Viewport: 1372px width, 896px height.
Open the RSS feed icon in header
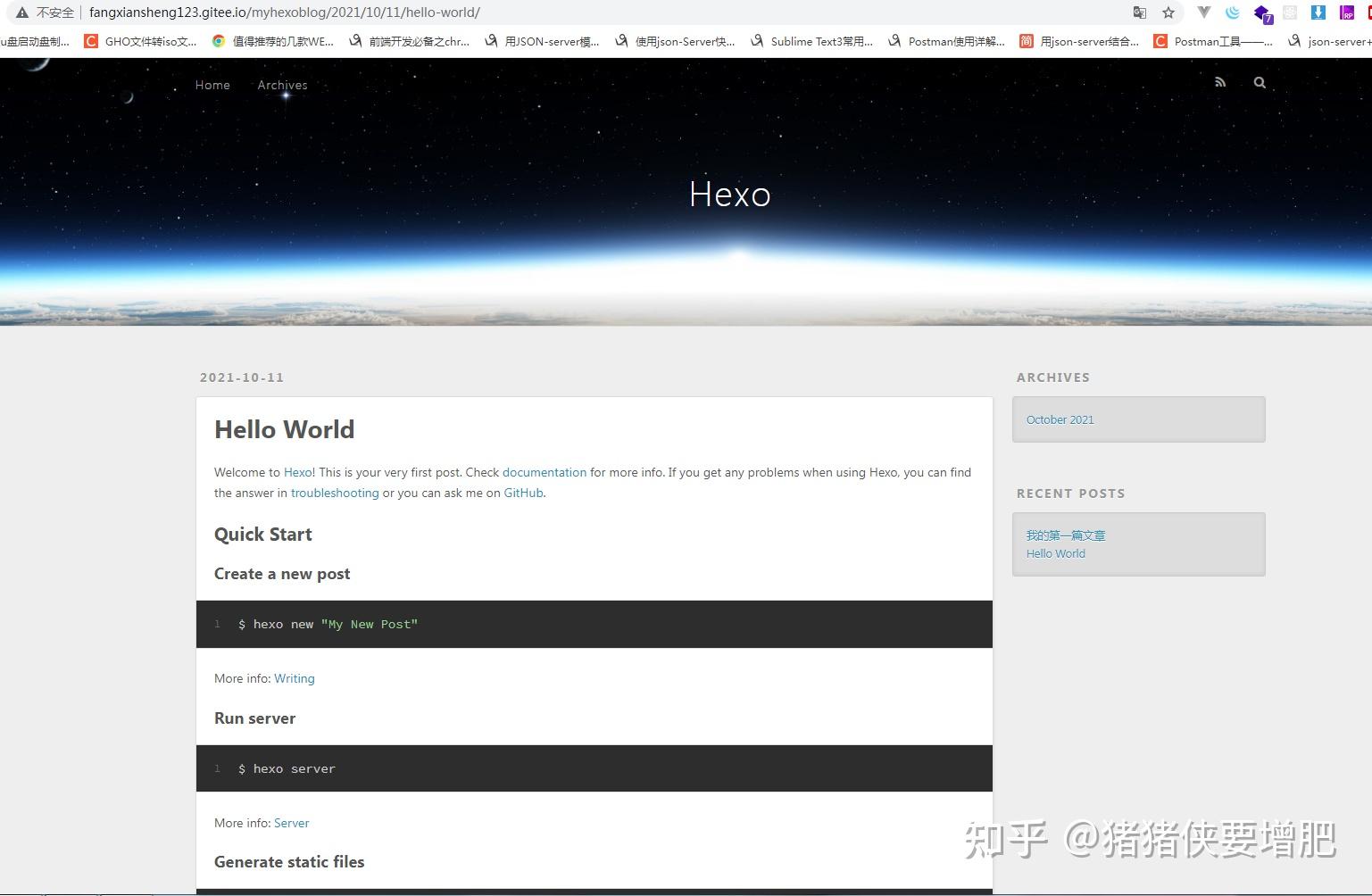point(1219,81)
